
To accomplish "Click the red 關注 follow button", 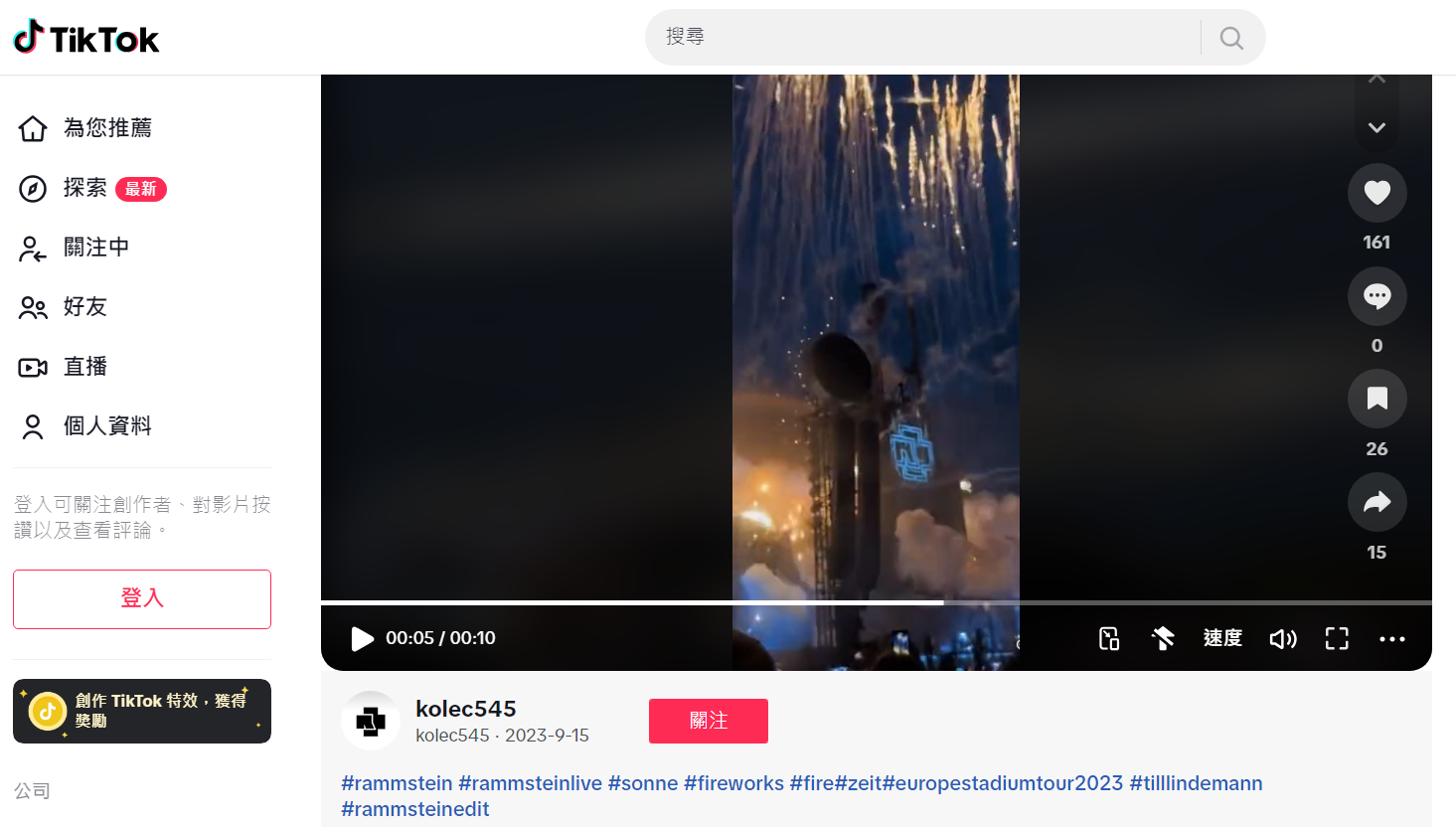I will click(x=709, y=721).
